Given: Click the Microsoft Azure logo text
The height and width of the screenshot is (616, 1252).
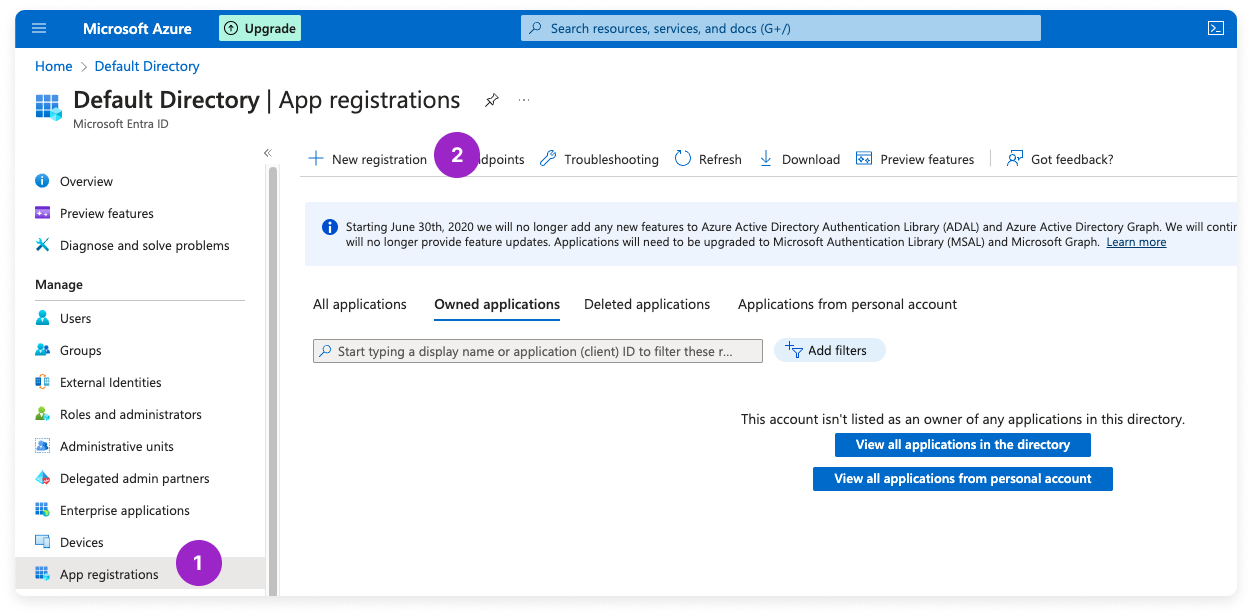Looking at the screenshot, I should 137,28.
